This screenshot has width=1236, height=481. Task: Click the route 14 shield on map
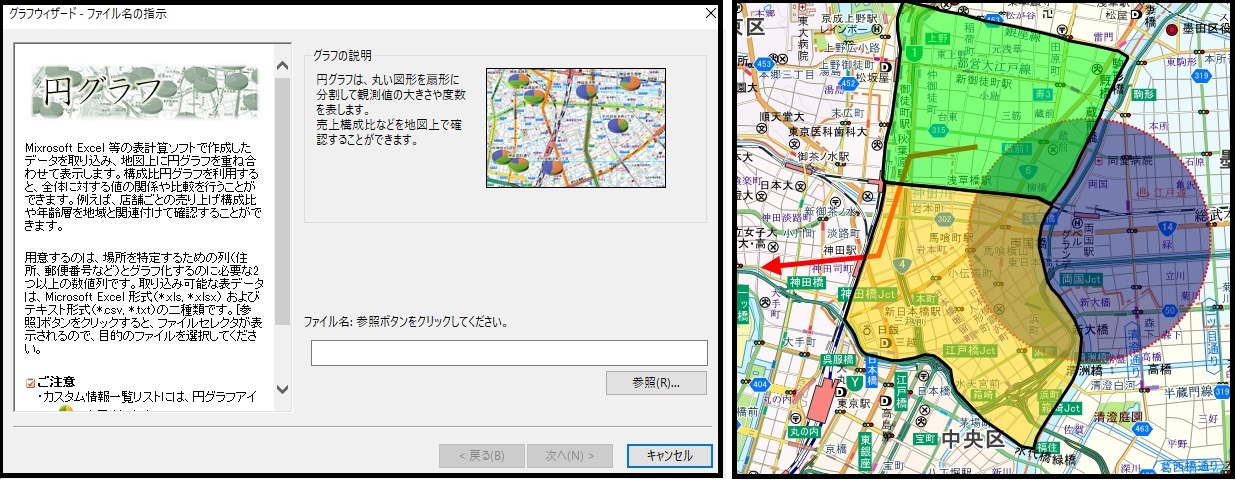(x=1168, y=228)
